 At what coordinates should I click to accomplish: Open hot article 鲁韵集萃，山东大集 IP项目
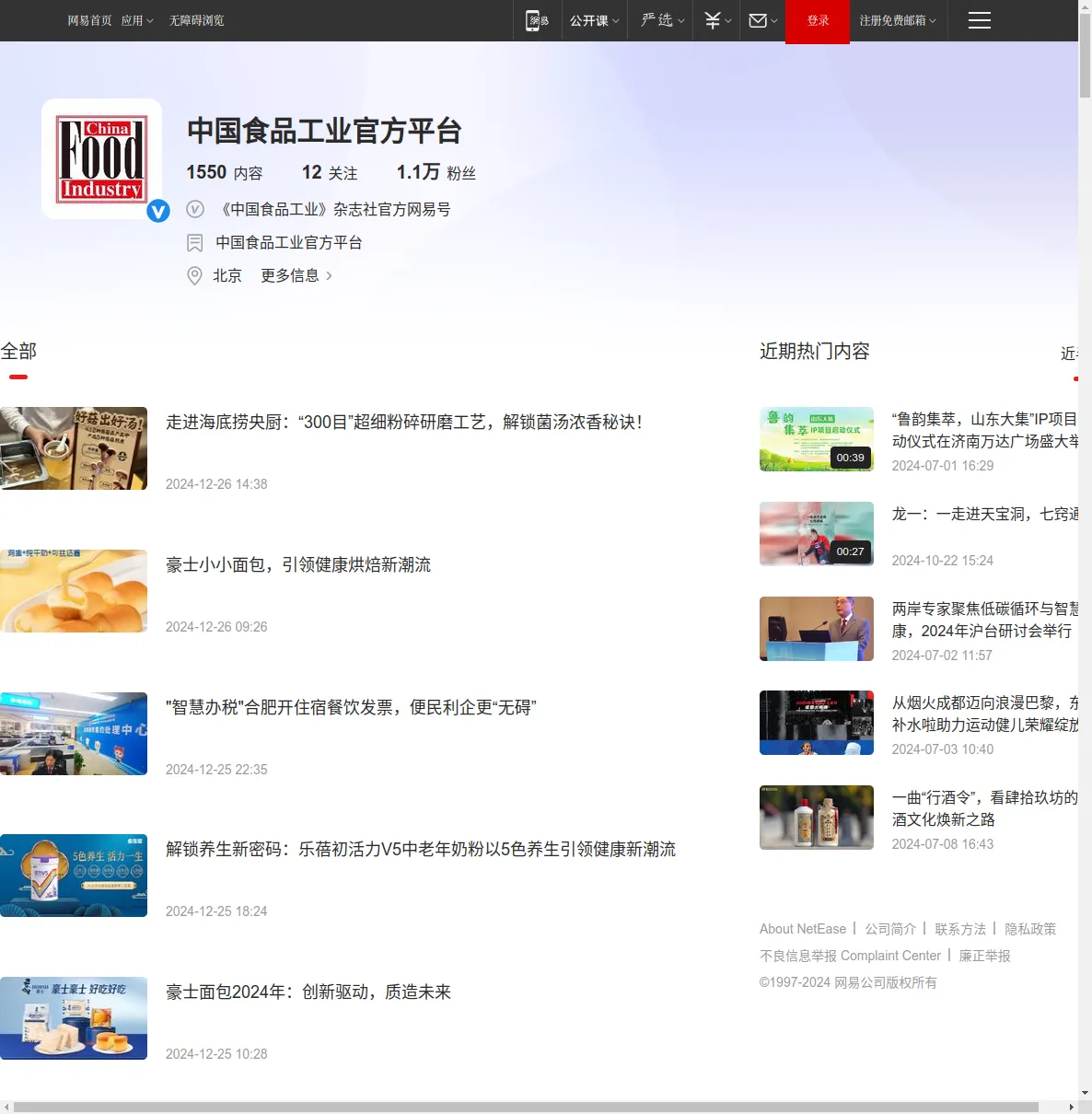[985, 430]
